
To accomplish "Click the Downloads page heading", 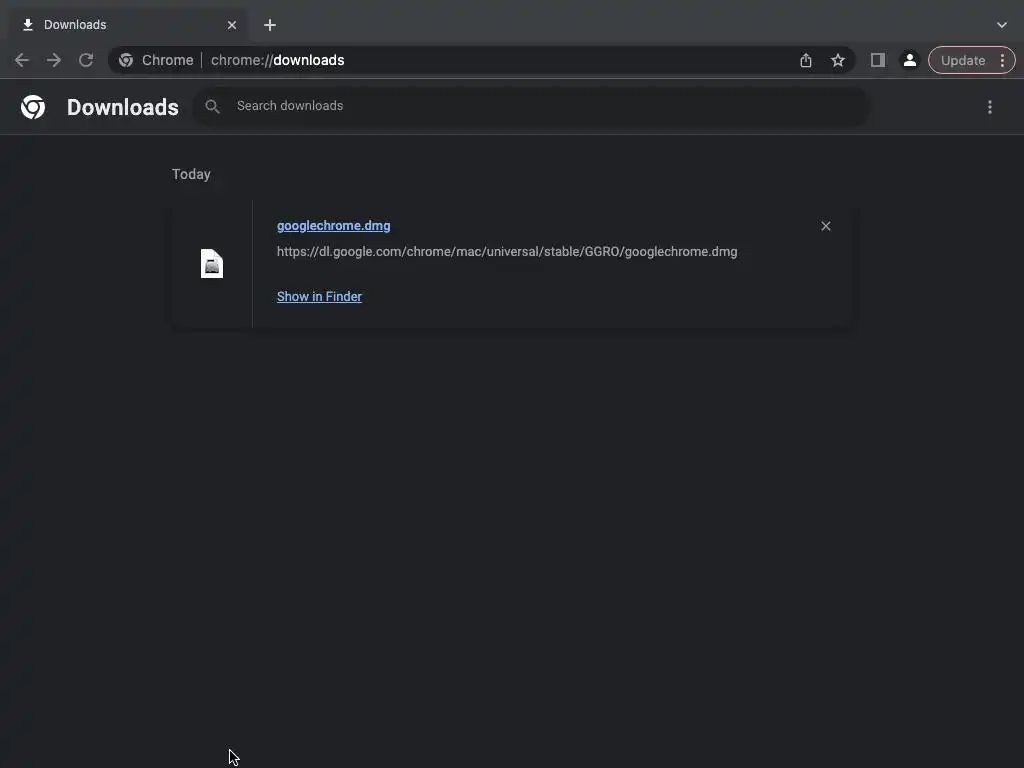I will (x=123, y=107).
